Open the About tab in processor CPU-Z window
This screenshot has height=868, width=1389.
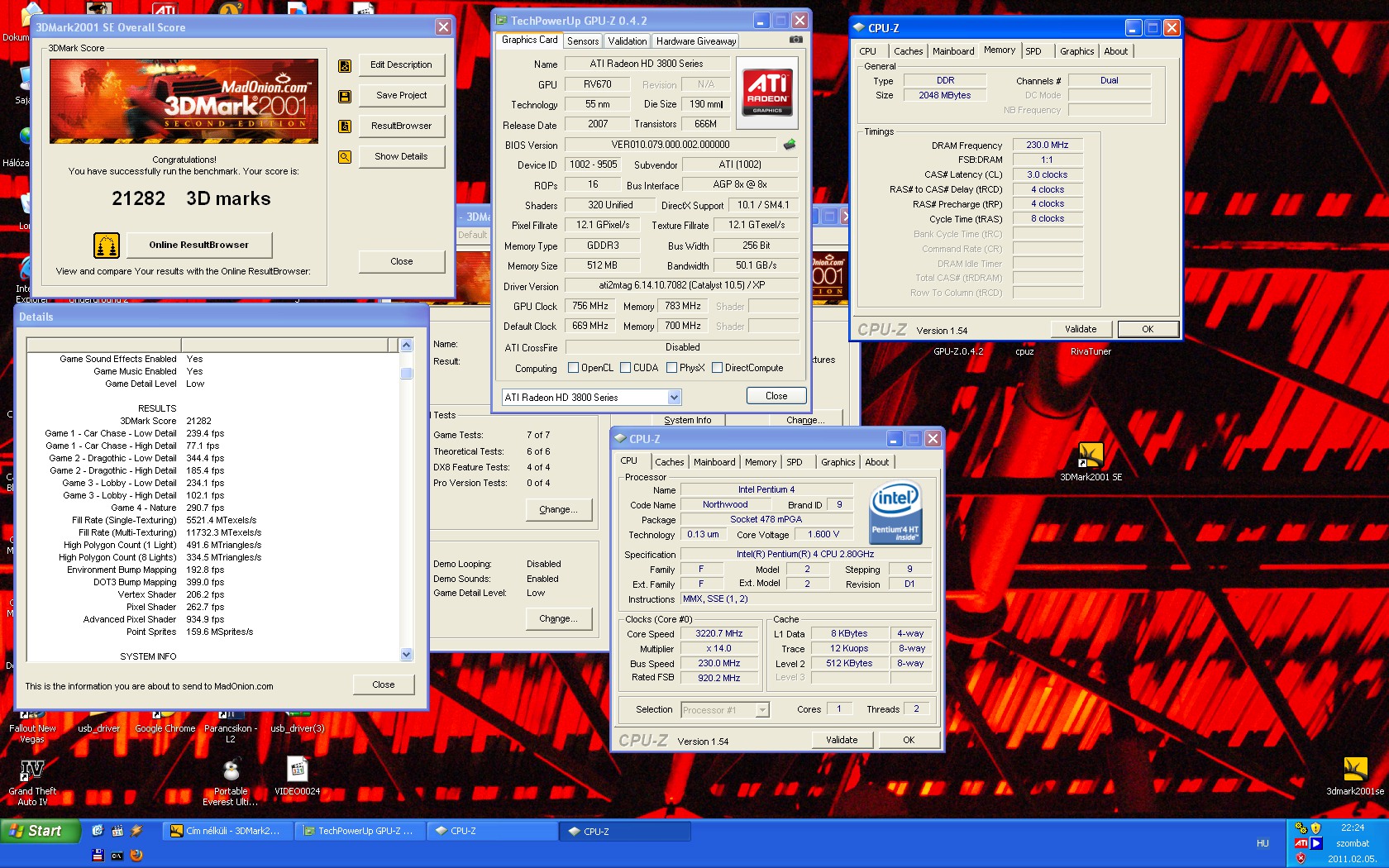click(876, 462)
